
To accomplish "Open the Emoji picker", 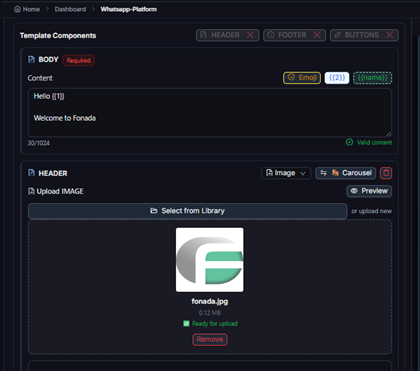I will coord(302,78).
